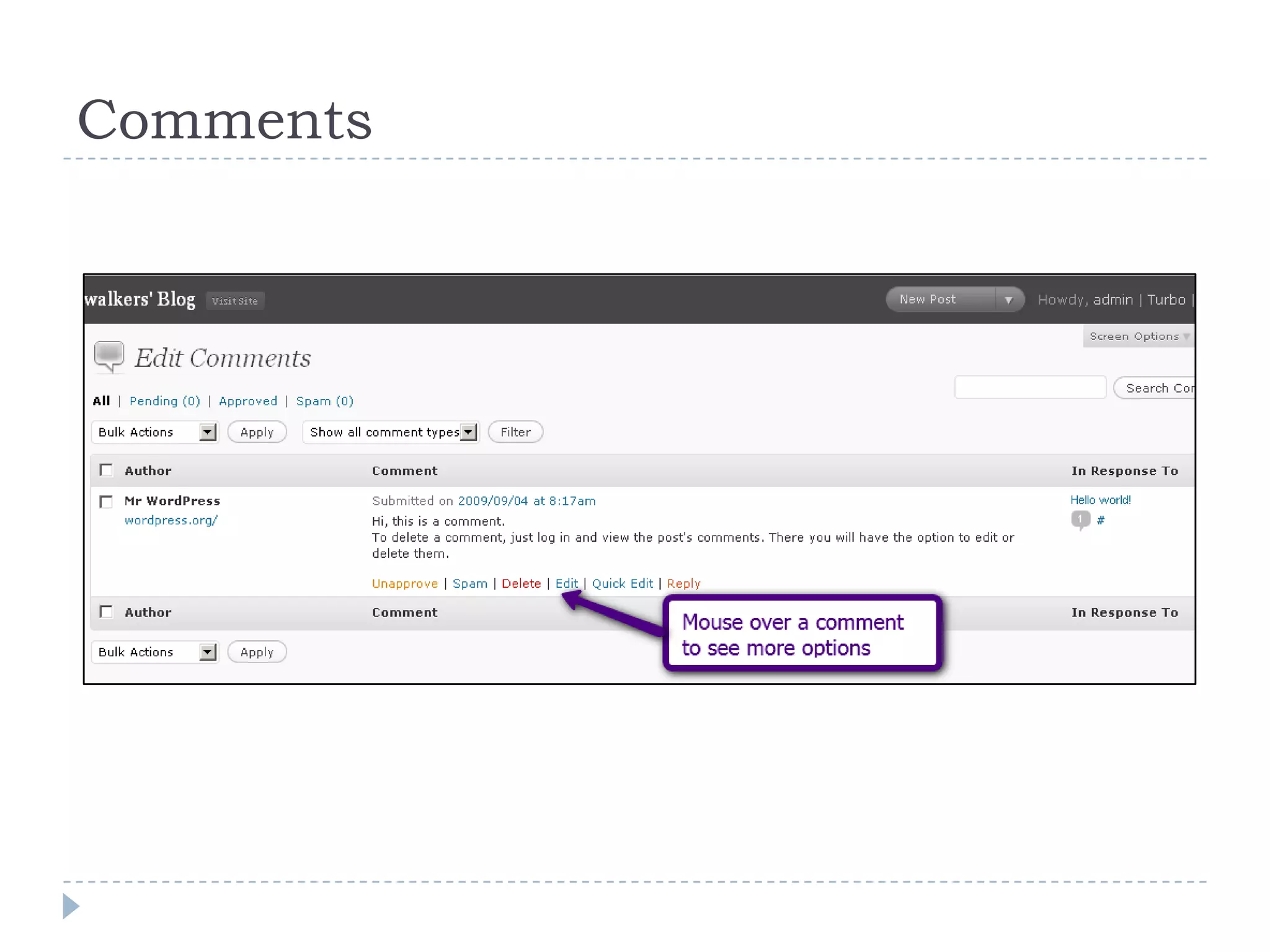Open the New Post dropdown arrow
This screenshot has height=952, width=1270.
[x=1008, y=300]
